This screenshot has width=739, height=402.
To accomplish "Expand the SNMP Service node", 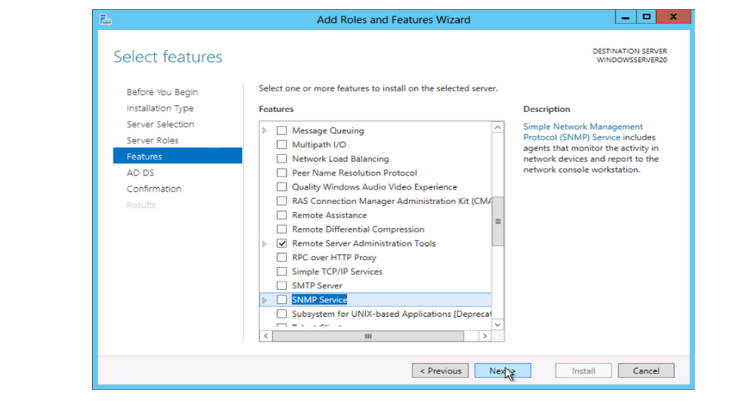I will [265, 300].
